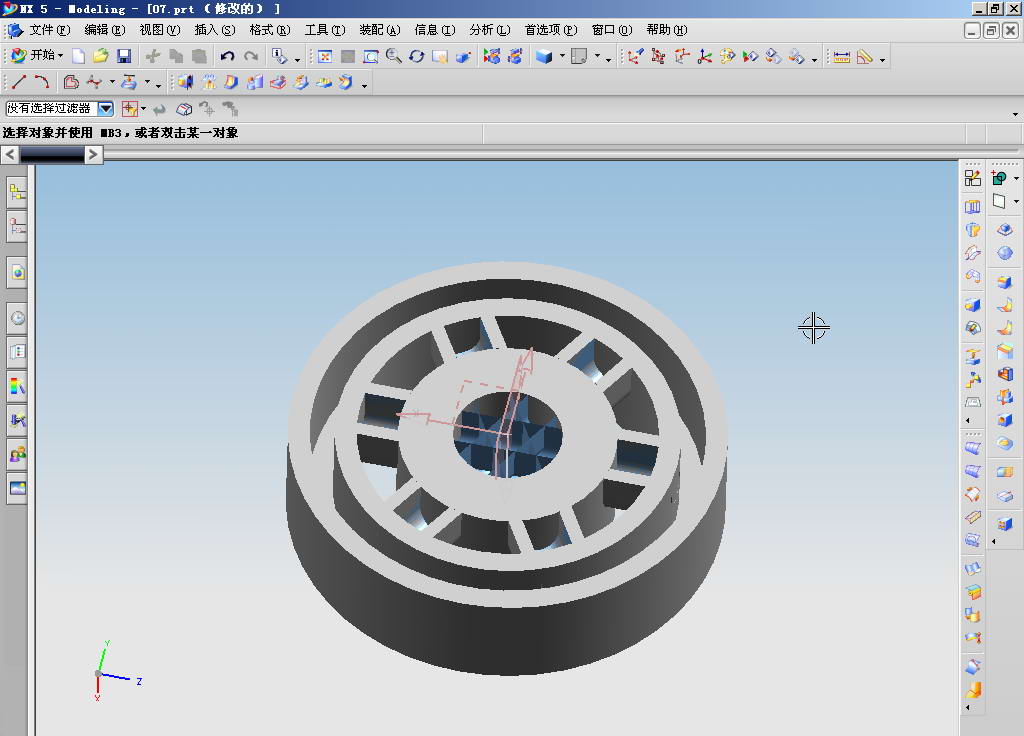Expand the datum plane dropdown in right toolbar
1024x736 pixels.
[x=1016, y=201]
